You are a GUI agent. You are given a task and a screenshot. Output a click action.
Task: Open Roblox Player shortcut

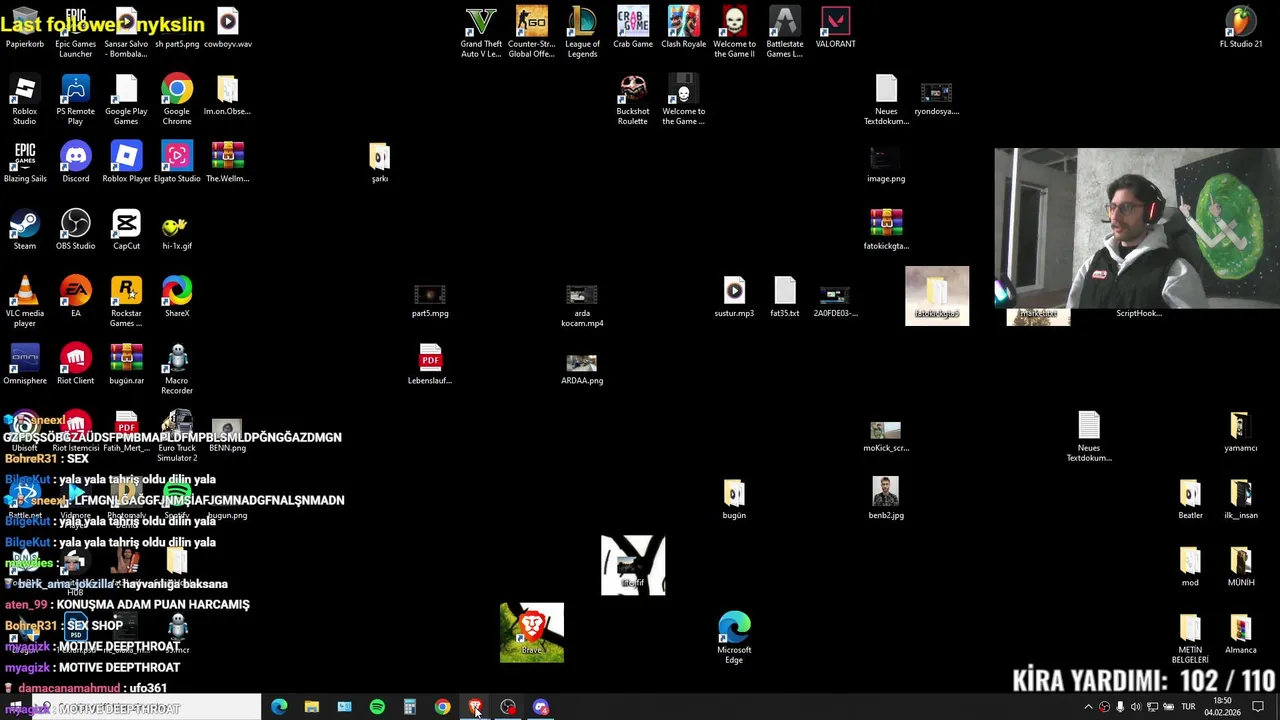click(126, 162)
